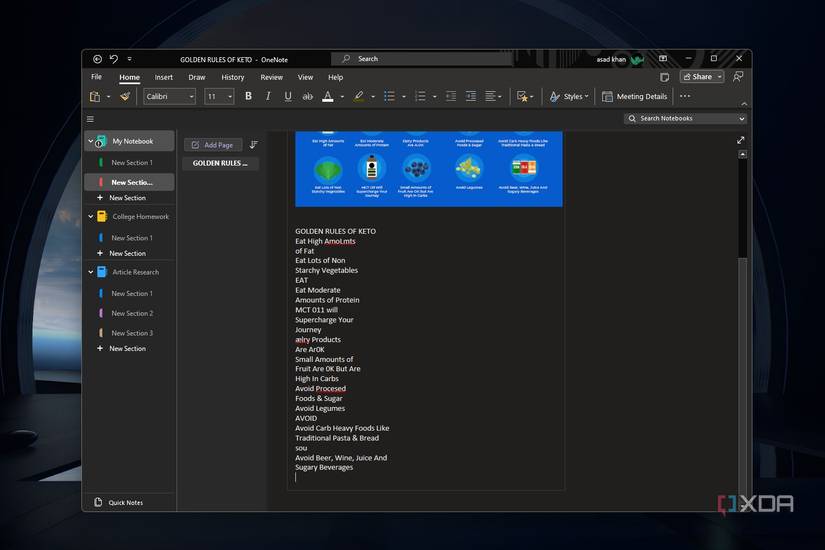The height and width of the screenshot is (550, 825).
Task: Open Quick Notes at sidebar bottom
Action: click(x=119, y=503)
